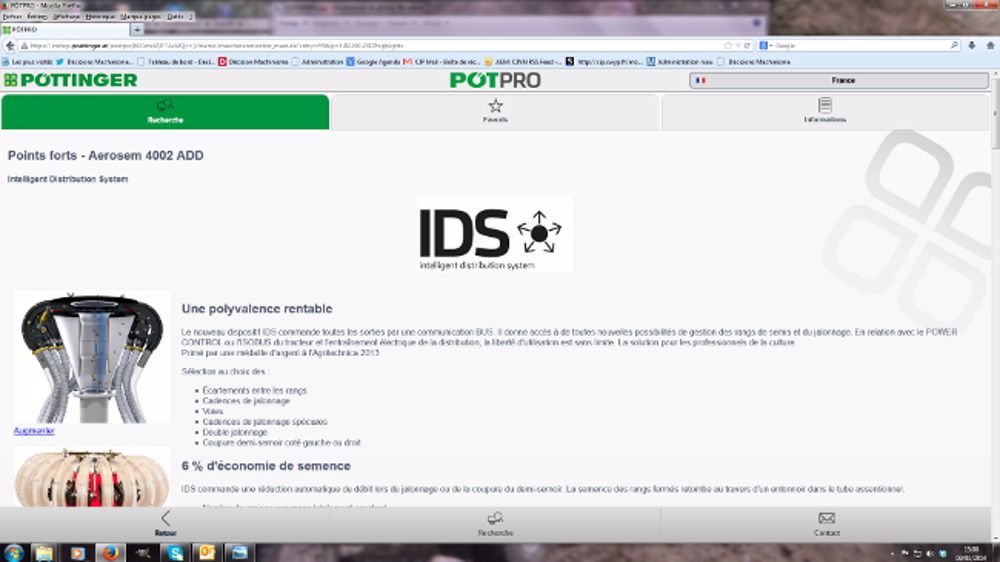Open Windows Explorer from the taskbar
Viewport: 1000px width, 562px height.
tap(44, 552)
